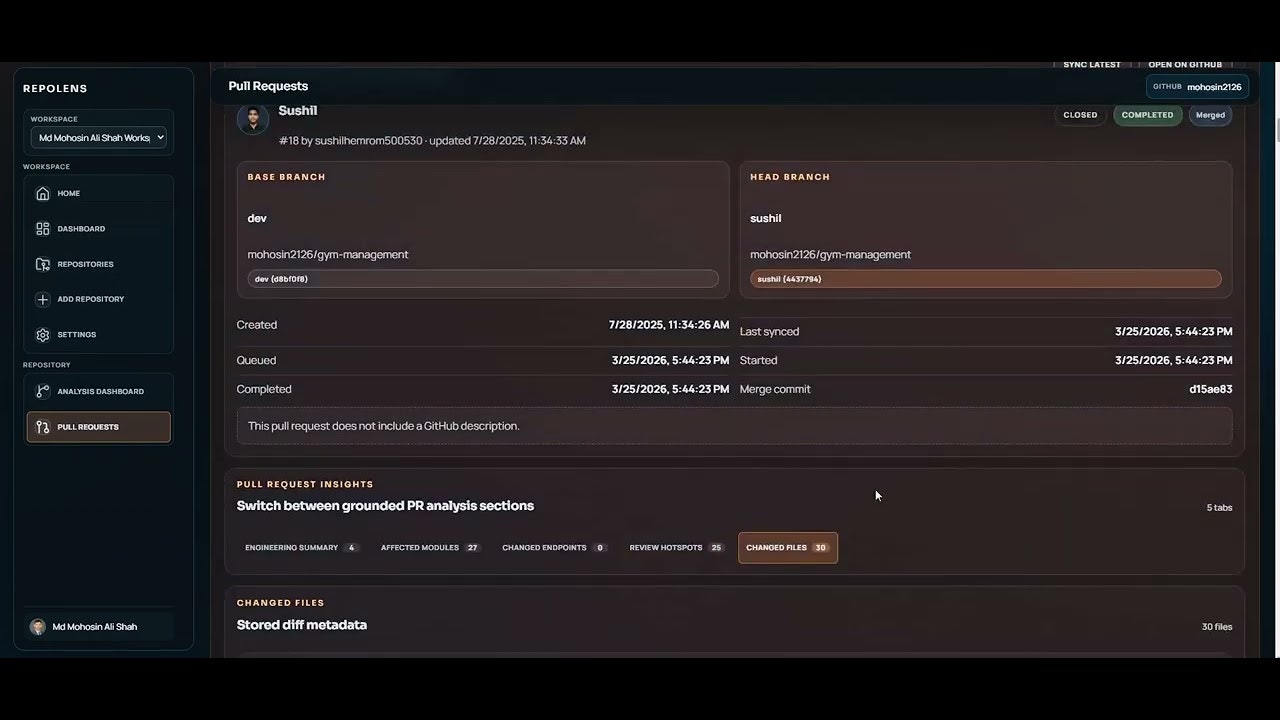The width and height of the screenshot is (1280, 720).
Task: Click the GITHUB mohosin2126 account badge
Action: (x=1197, y=86)
